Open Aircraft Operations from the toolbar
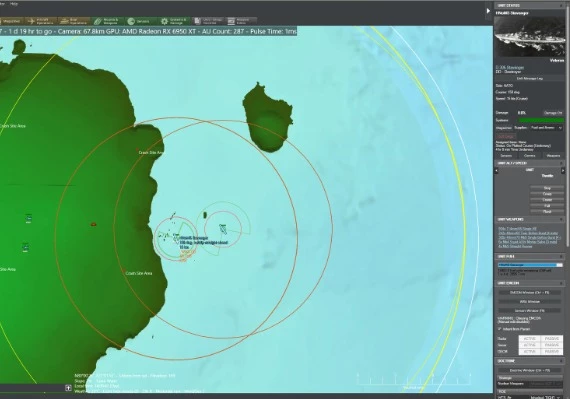Viewport: 570px width, 399px height. pos(40,21)
